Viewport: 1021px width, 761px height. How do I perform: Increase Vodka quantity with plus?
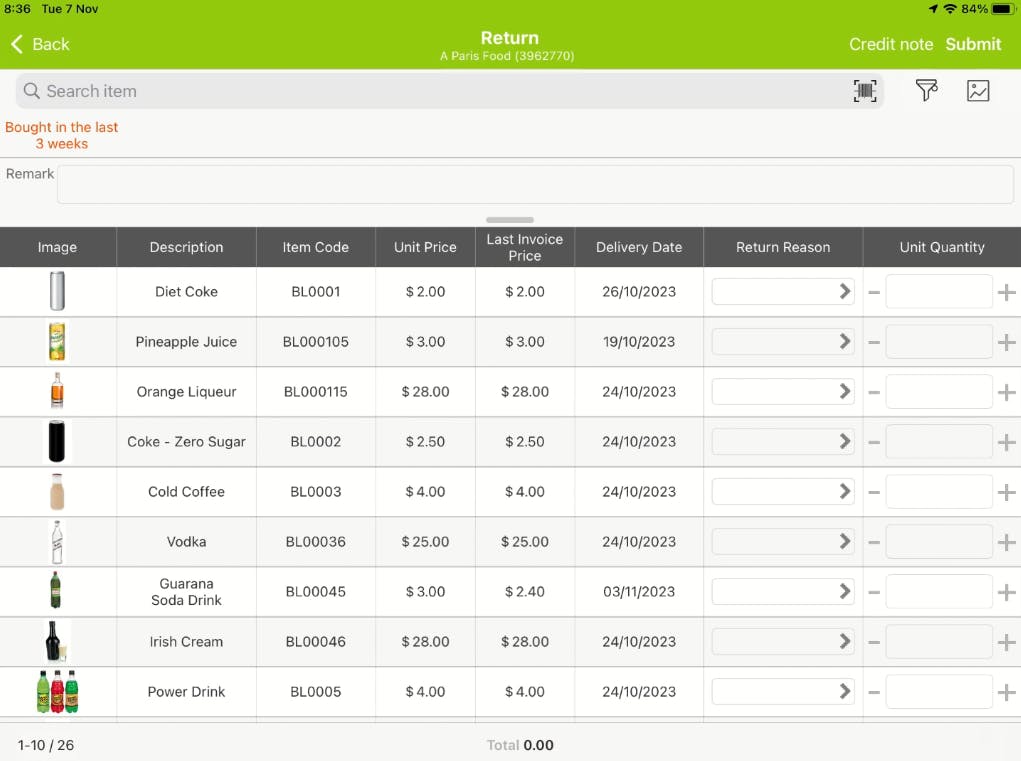point(1007,542)
